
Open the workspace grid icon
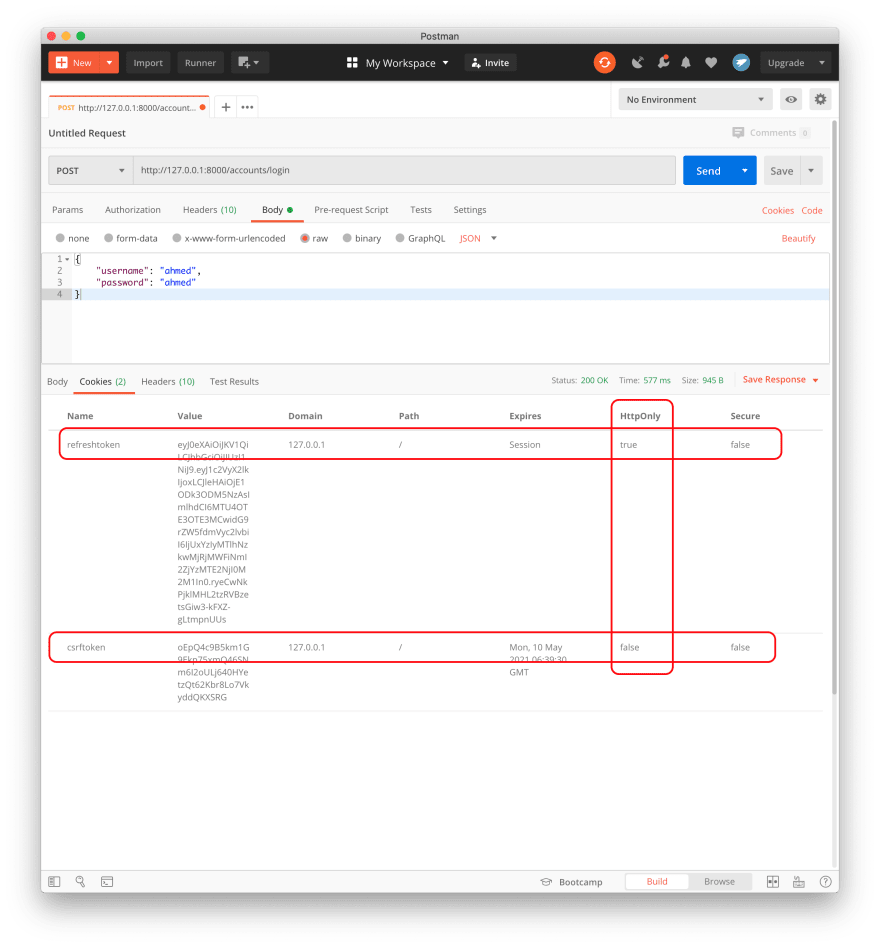[352, 63]
